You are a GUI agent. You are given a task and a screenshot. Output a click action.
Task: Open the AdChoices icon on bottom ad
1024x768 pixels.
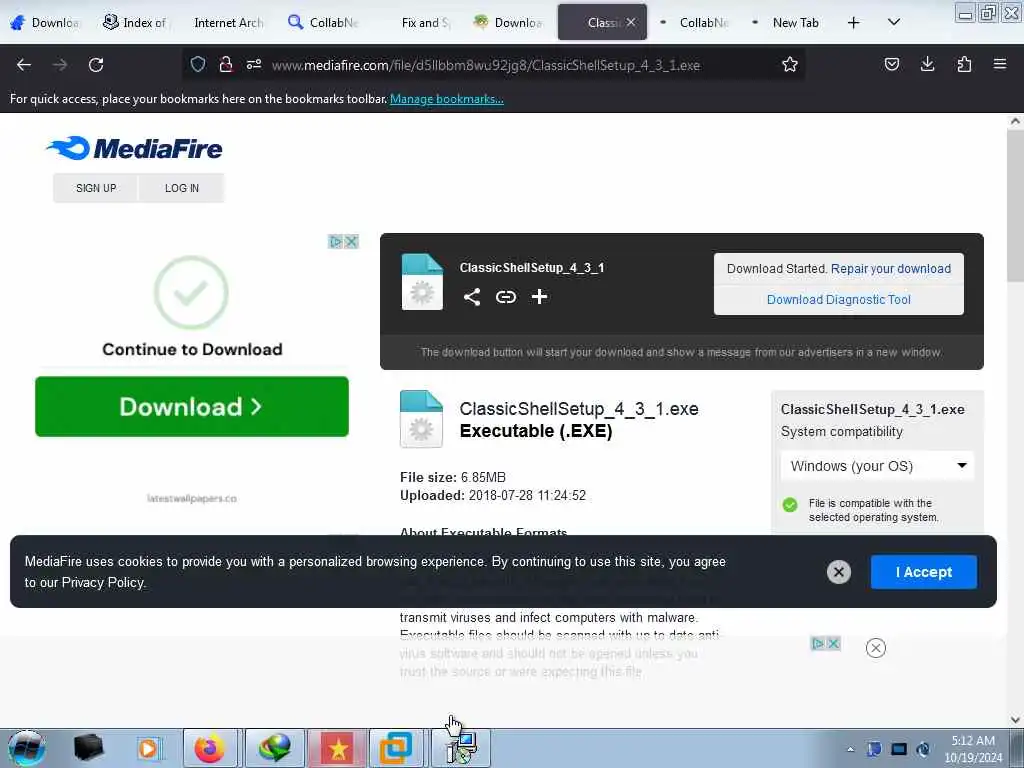coord(818,644)
